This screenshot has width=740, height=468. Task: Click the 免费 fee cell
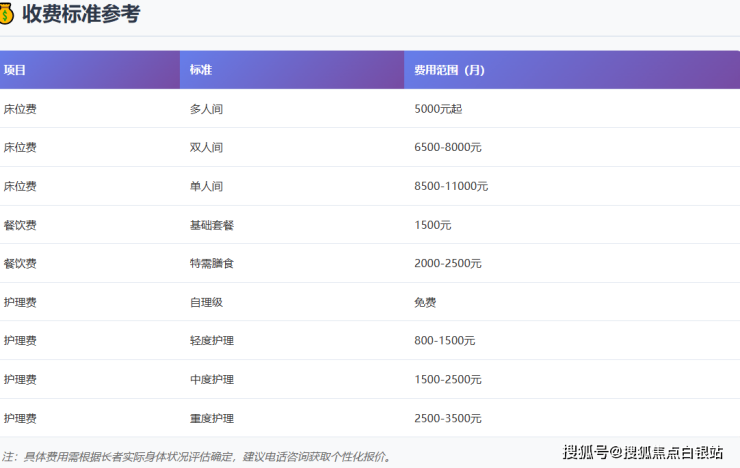click(x=425, y=302)
